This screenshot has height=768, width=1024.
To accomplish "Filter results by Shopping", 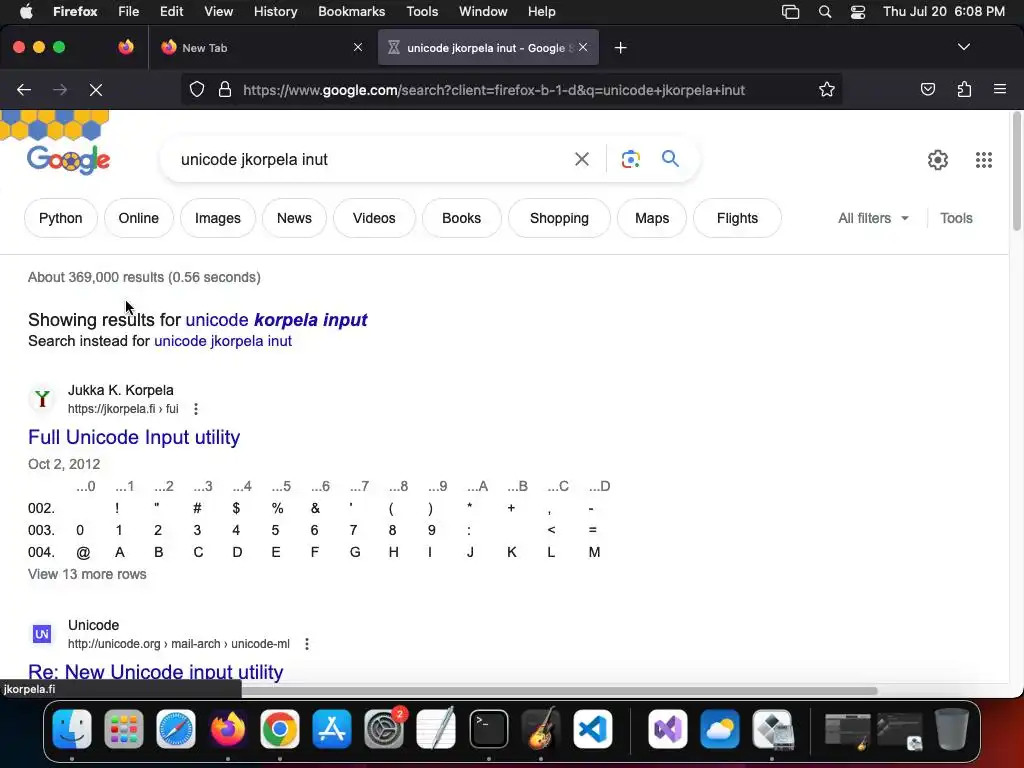I will pos(559,218).
